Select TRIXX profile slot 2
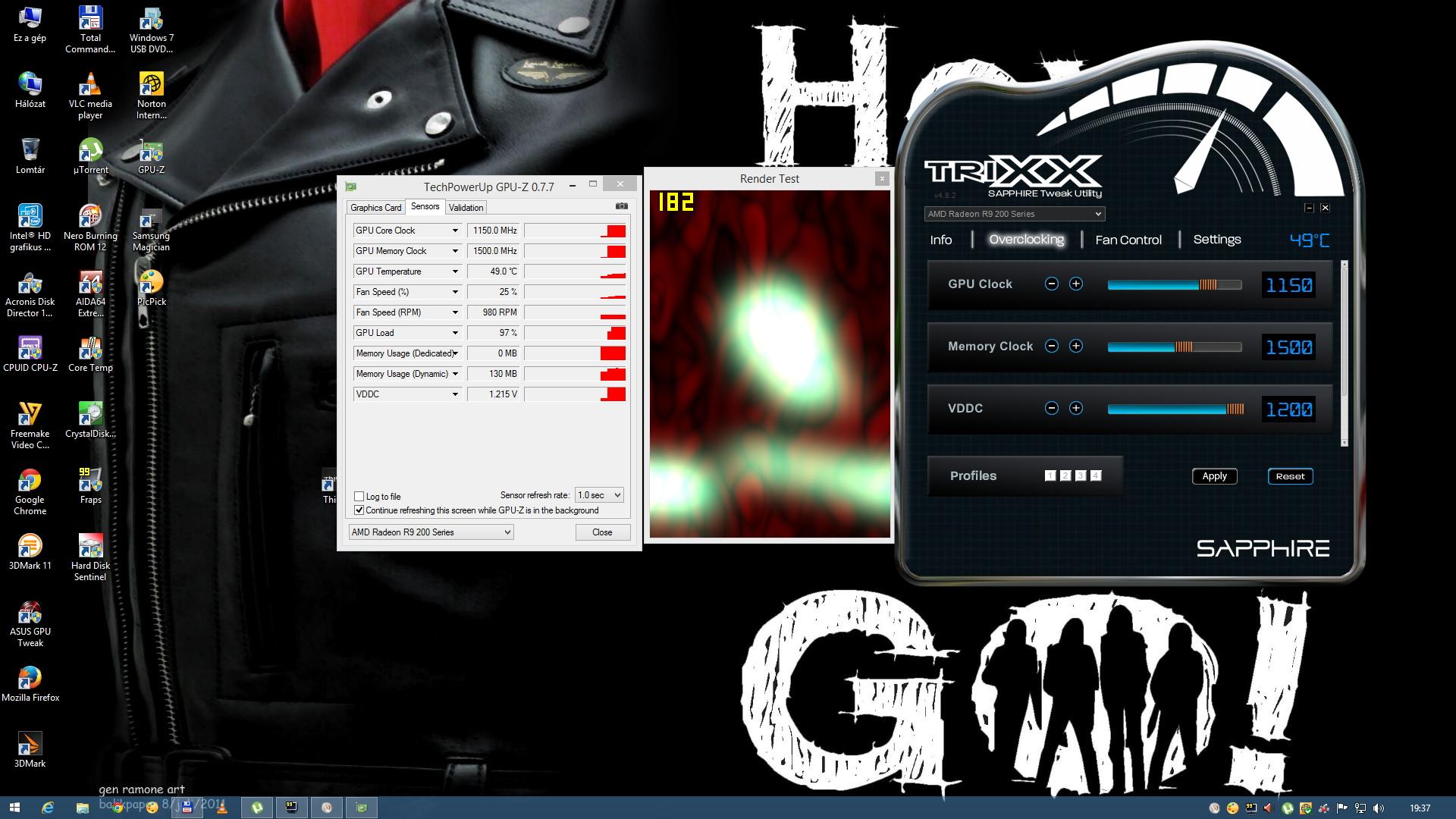The image size is (1456, 819). point(1065,475)
